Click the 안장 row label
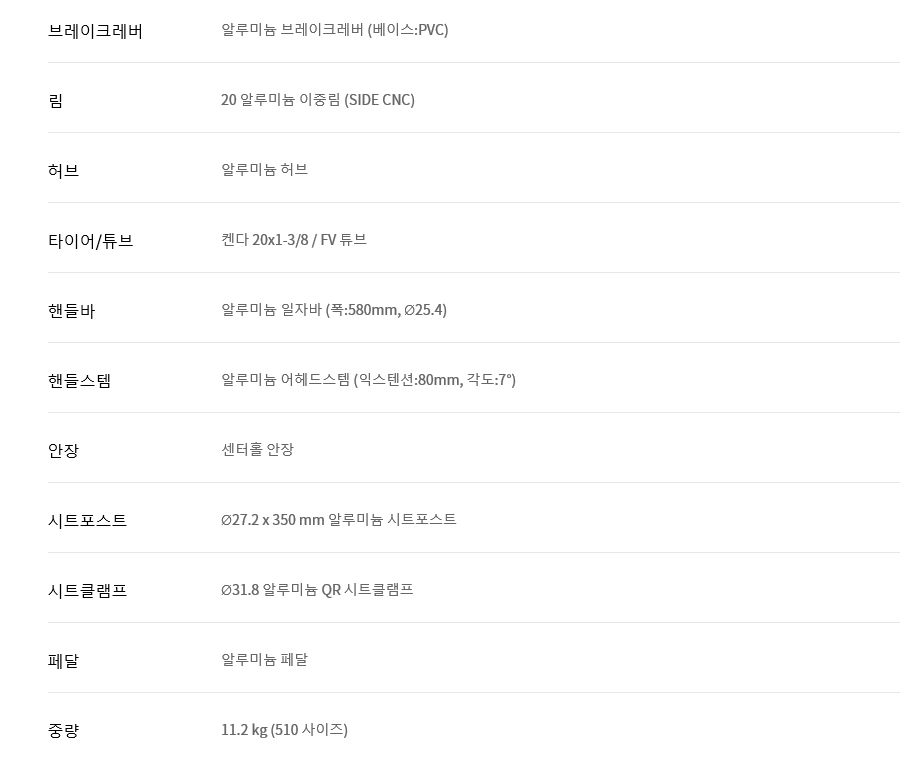 point(63,451)
